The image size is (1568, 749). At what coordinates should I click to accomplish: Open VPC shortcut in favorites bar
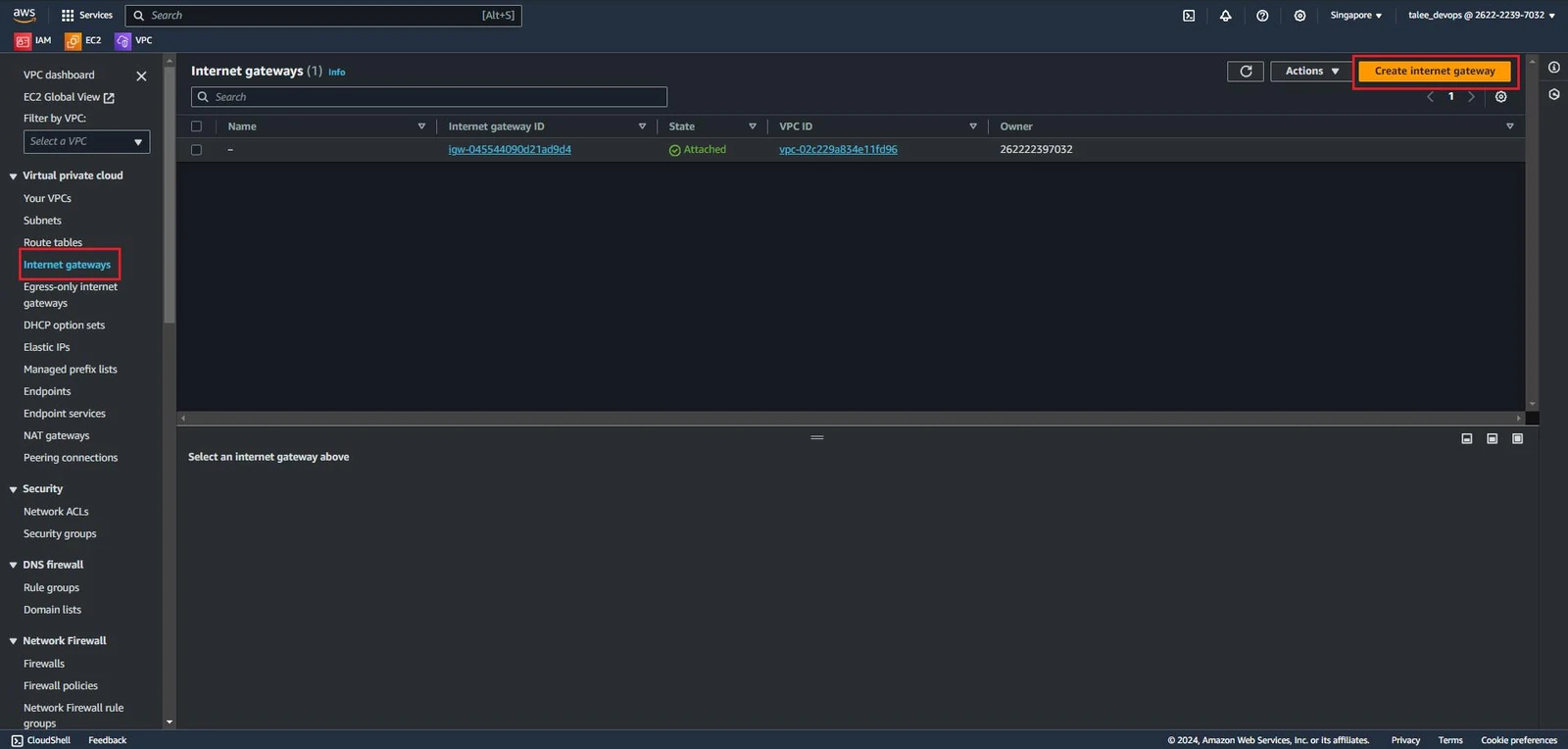134,40
